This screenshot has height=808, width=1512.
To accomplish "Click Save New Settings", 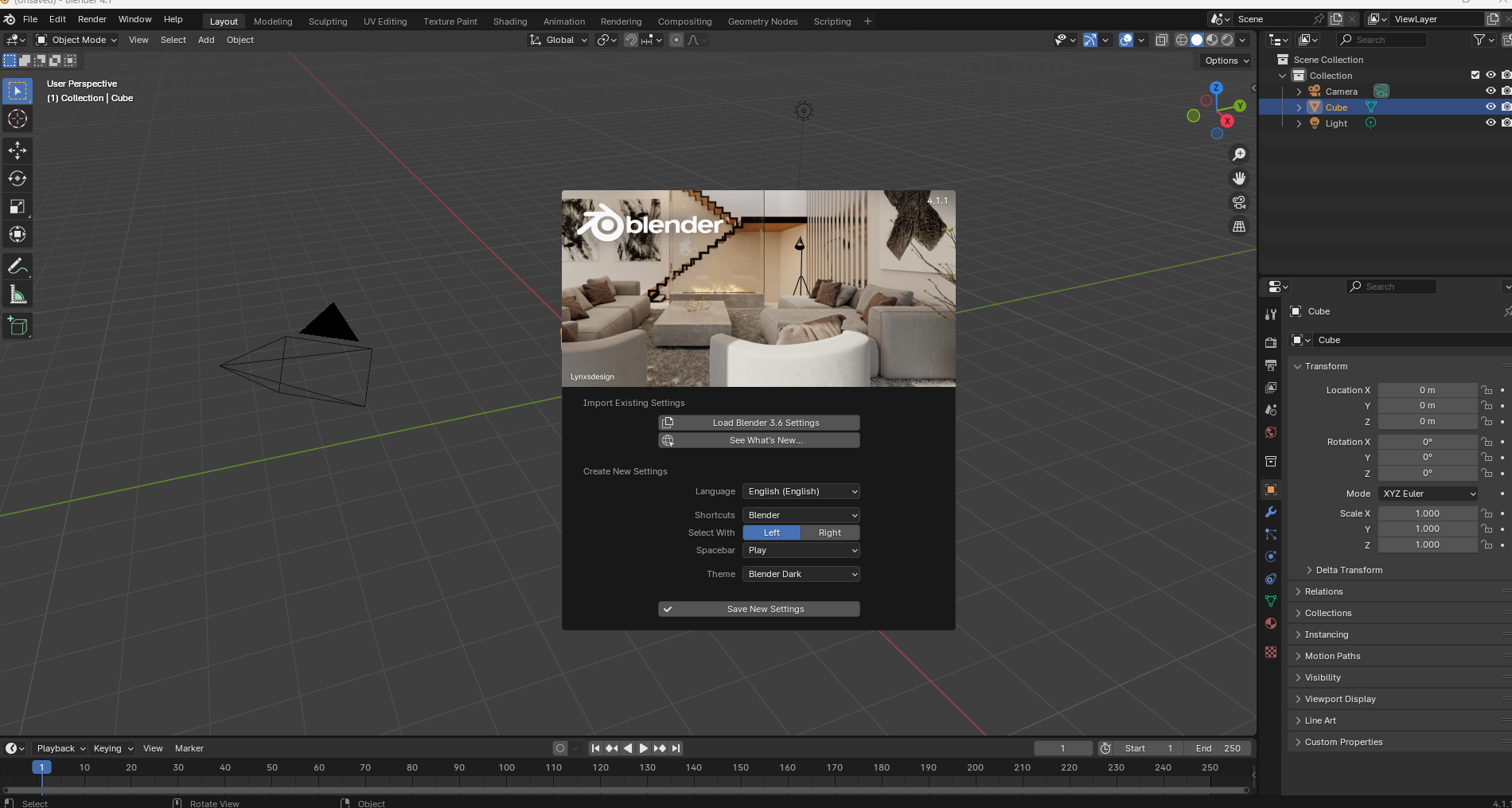I will click(759, 609).
